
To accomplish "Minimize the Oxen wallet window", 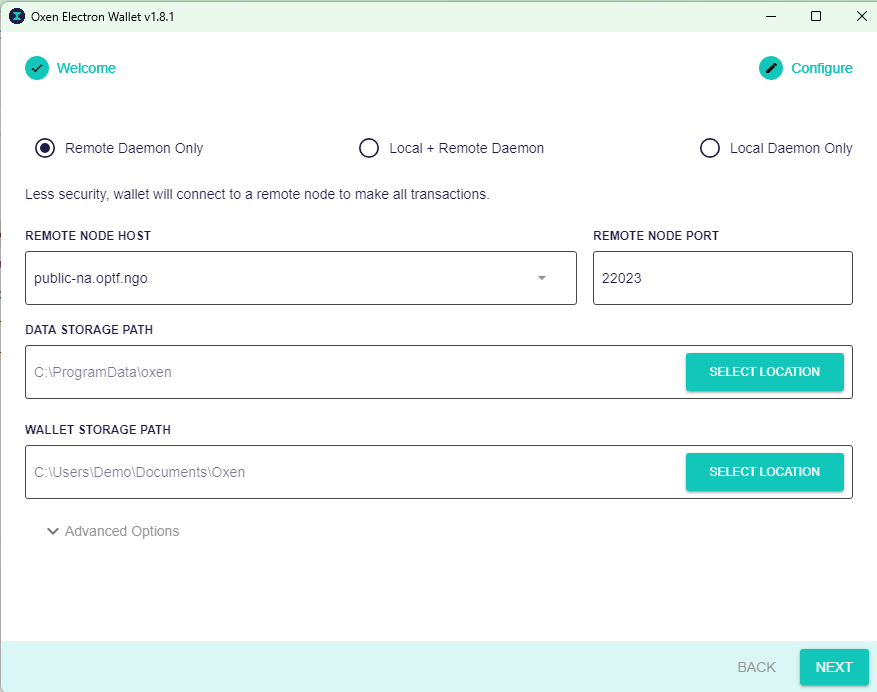I will pos(771,16).
